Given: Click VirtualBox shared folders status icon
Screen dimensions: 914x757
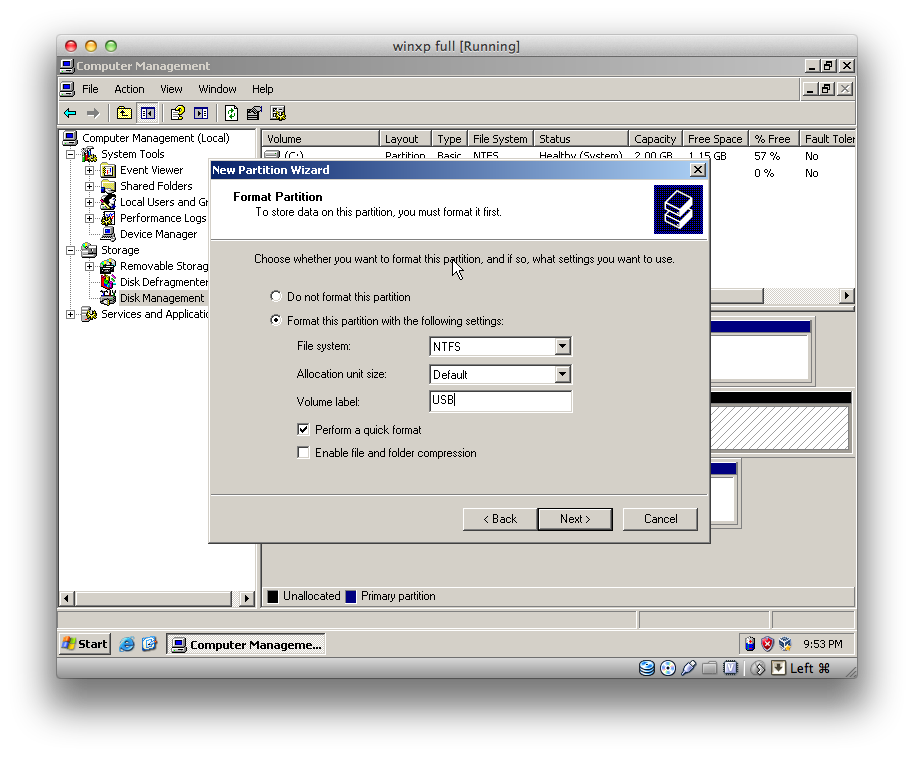Looking at the screenshot, I should click(709, 668).
